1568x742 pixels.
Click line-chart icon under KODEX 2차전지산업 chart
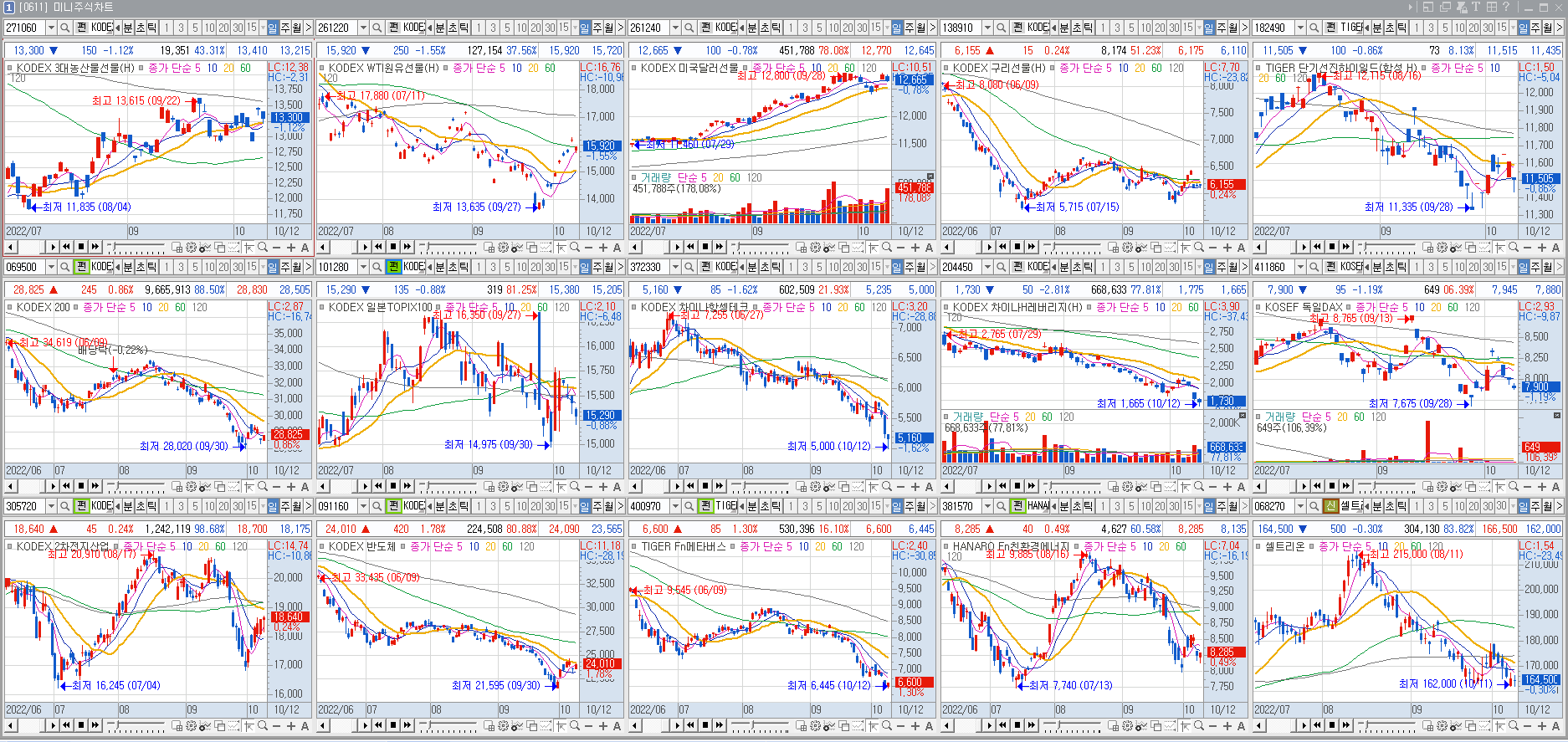pyautogui.click(x=233, y=725)
